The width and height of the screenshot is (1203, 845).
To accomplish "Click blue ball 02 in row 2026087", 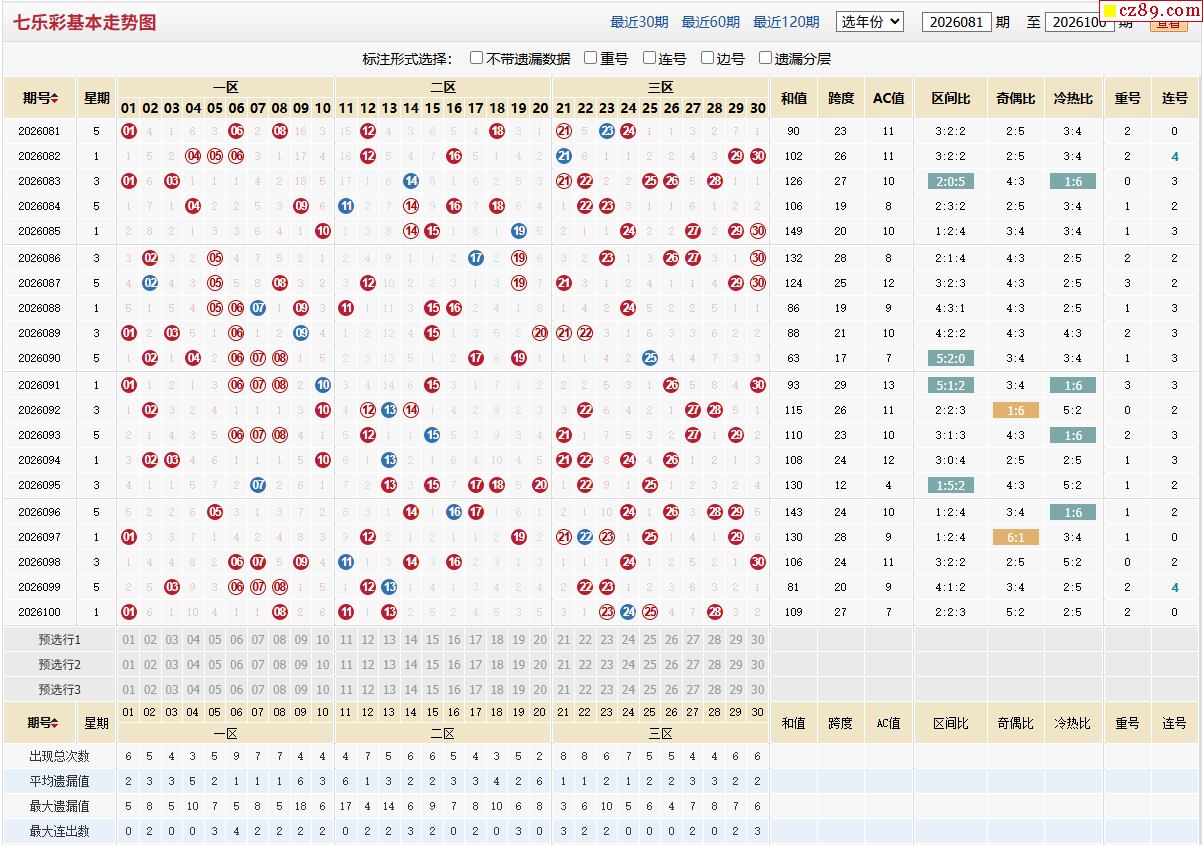I will pos(150,283).
